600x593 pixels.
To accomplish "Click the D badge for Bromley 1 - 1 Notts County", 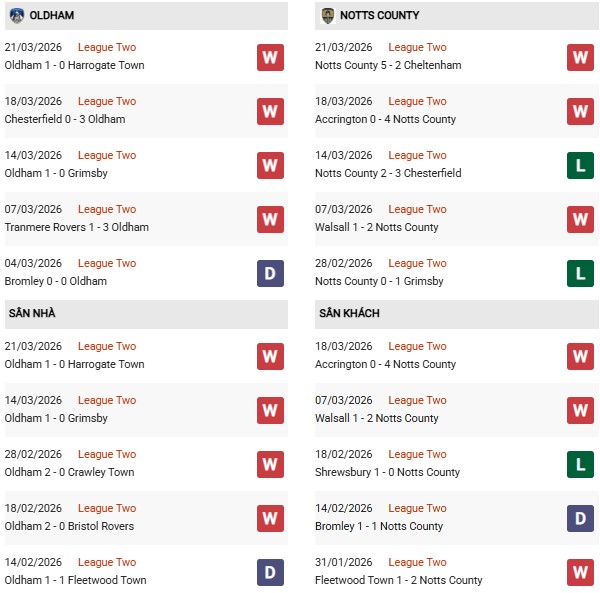I will pos(580,518).
